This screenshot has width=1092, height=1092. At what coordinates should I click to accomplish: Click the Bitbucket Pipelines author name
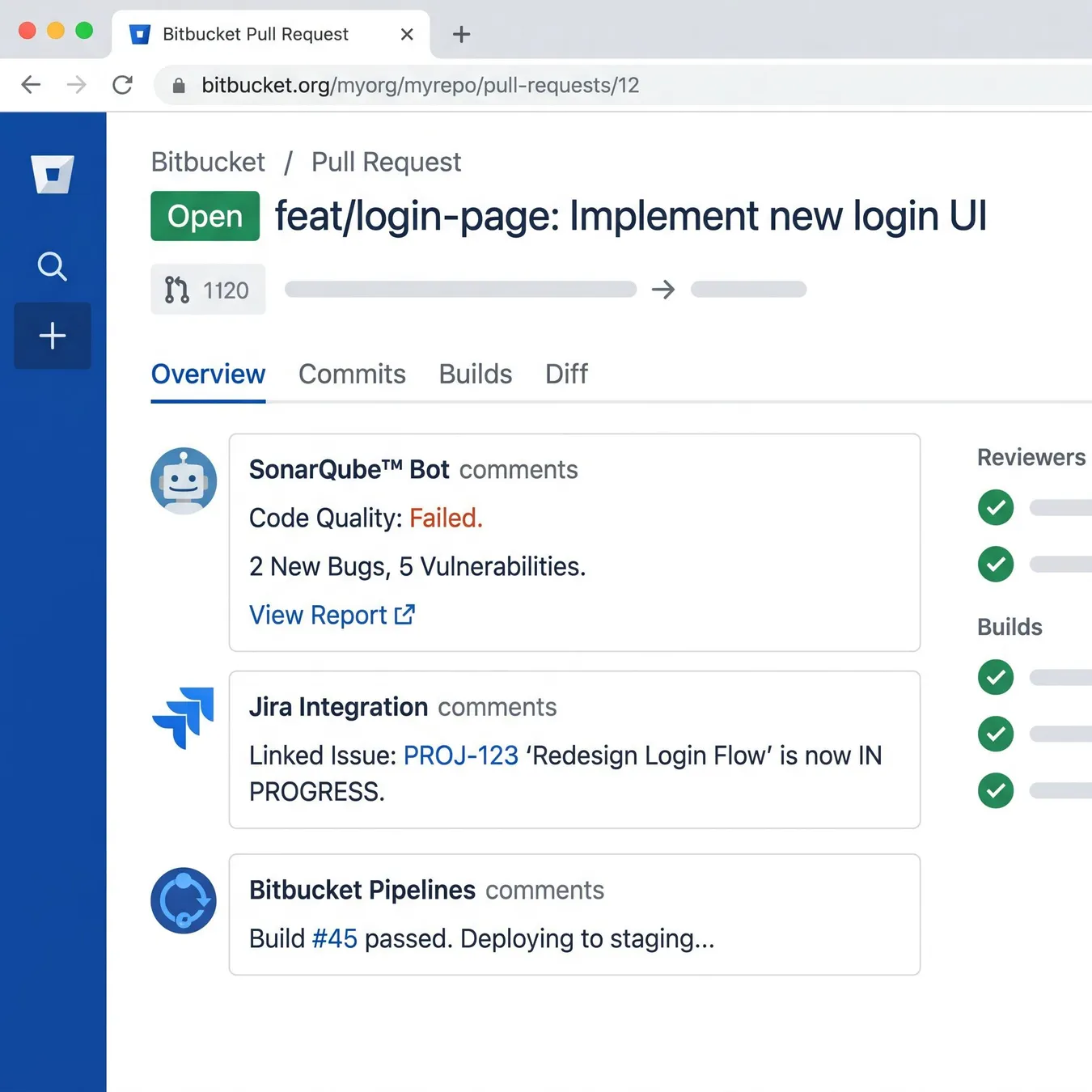pos(362,890)
